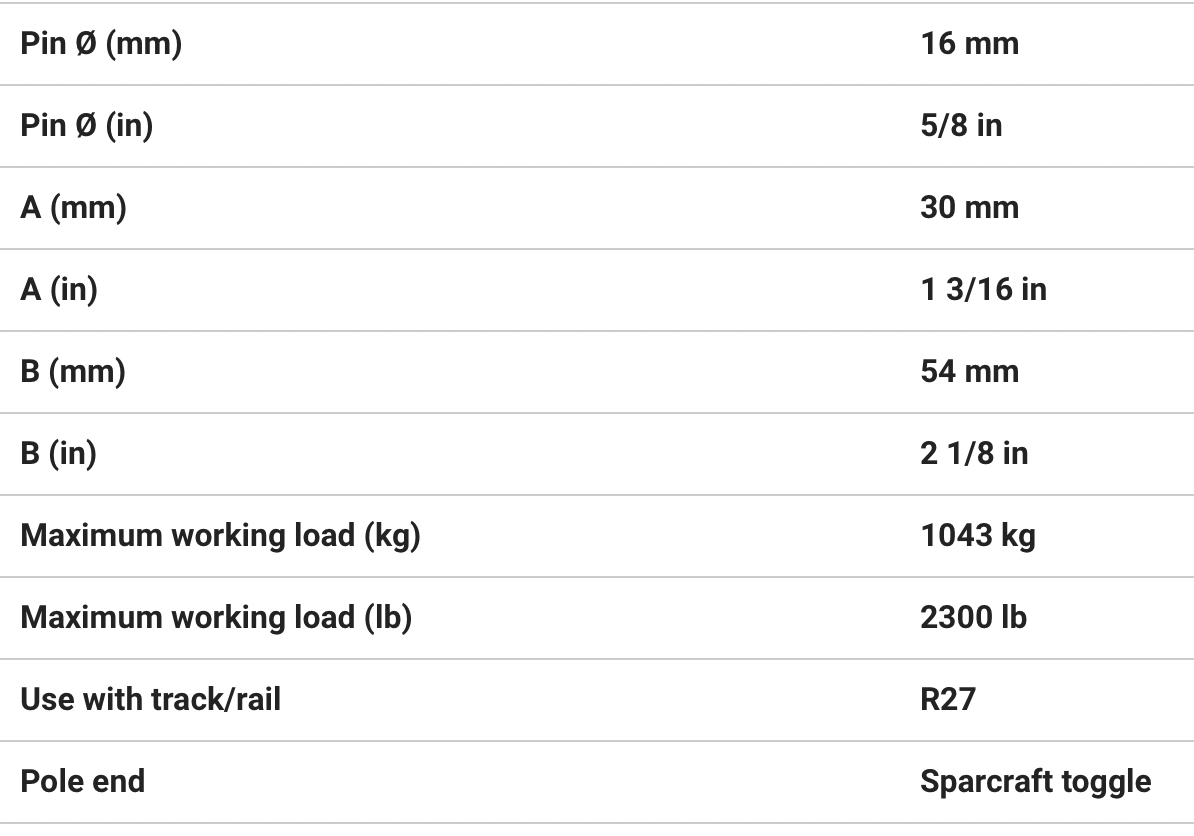This screenshot has width=1194, height=836.
Task: Click the "B (in)" label
Action: pyautogui.click(x=59, y=454)
